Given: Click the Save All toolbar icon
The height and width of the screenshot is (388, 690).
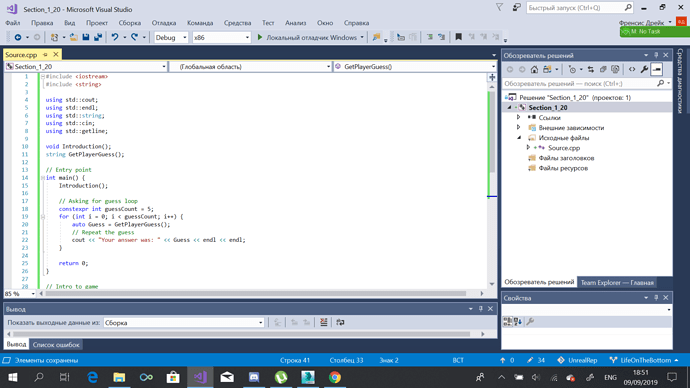Looking at the screenshot, I should [98, 37].
